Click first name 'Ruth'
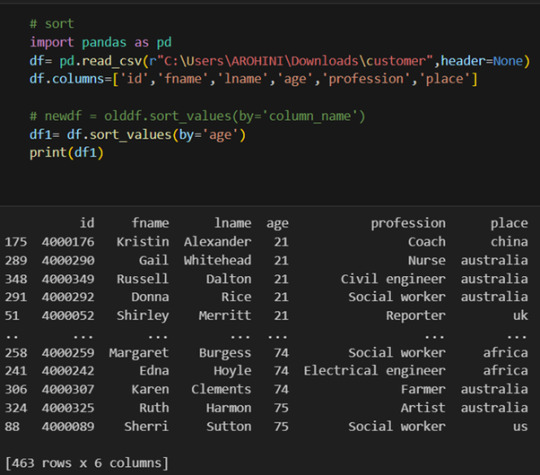 154,408
